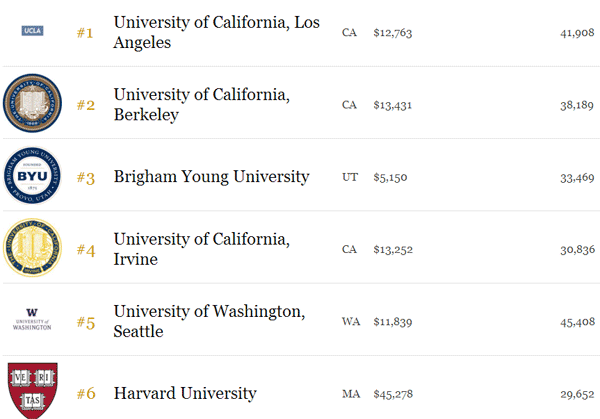Select the #3 rank label
This screenshot has width=600, height=419.
86,178
